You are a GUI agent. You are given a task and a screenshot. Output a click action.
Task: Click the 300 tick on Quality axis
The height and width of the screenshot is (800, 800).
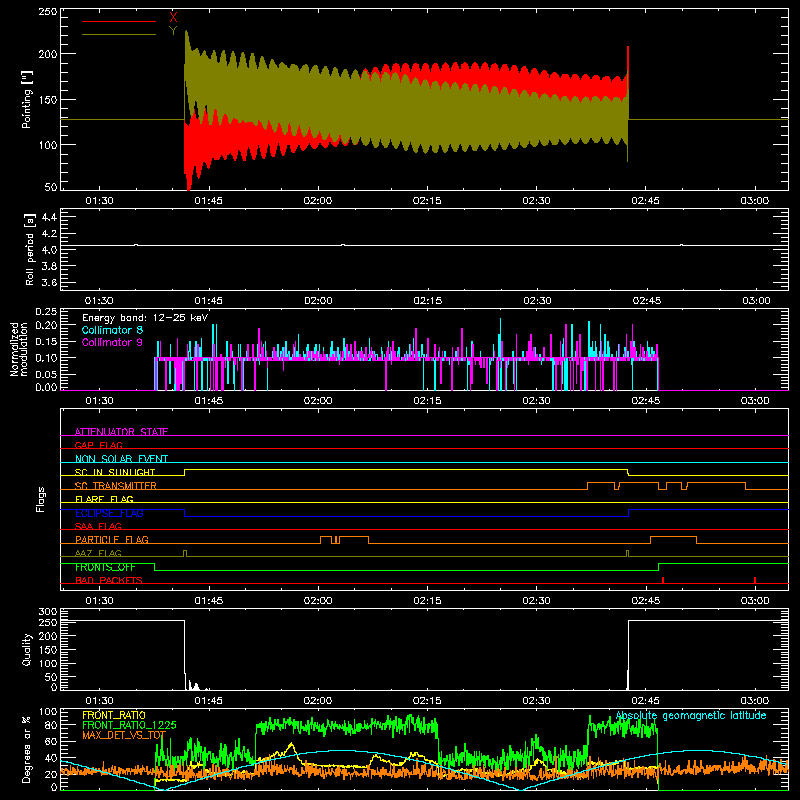click(48, 612)
